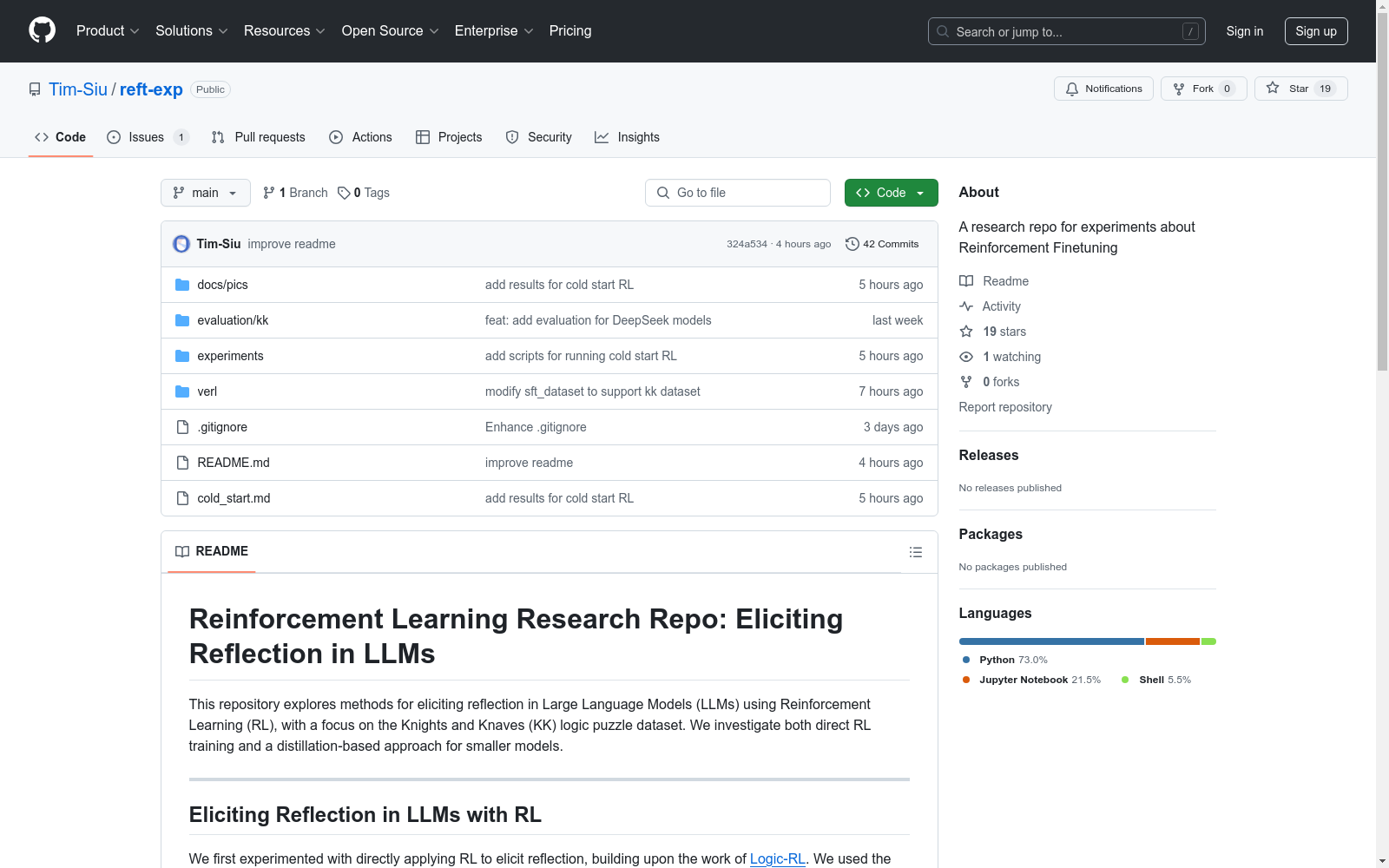
Task: Open the Issues tab
Action: tap(148, 137)
